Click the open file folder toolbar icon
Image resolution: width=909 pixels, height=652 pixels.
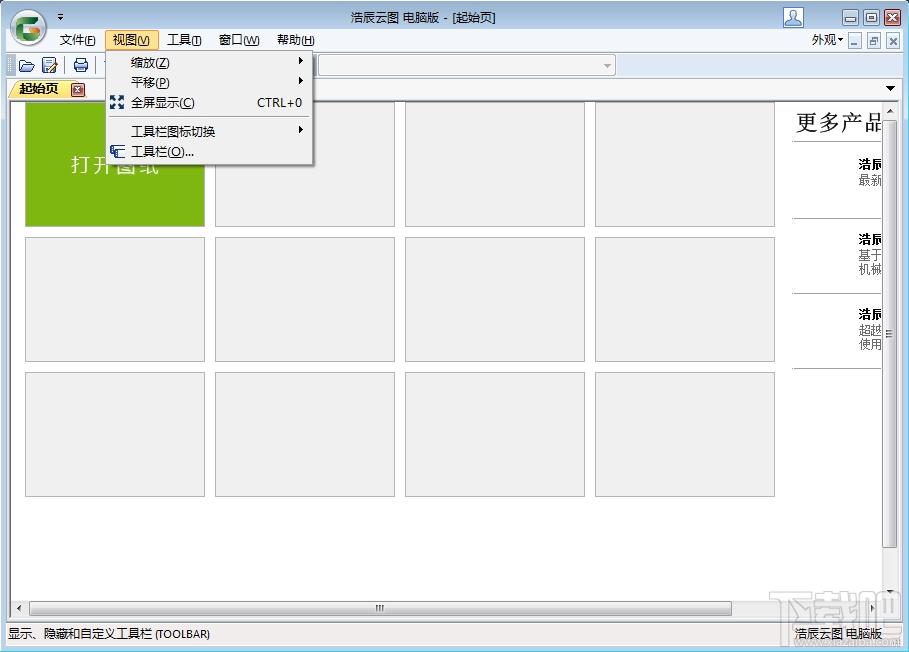click(x=27, y=65)
